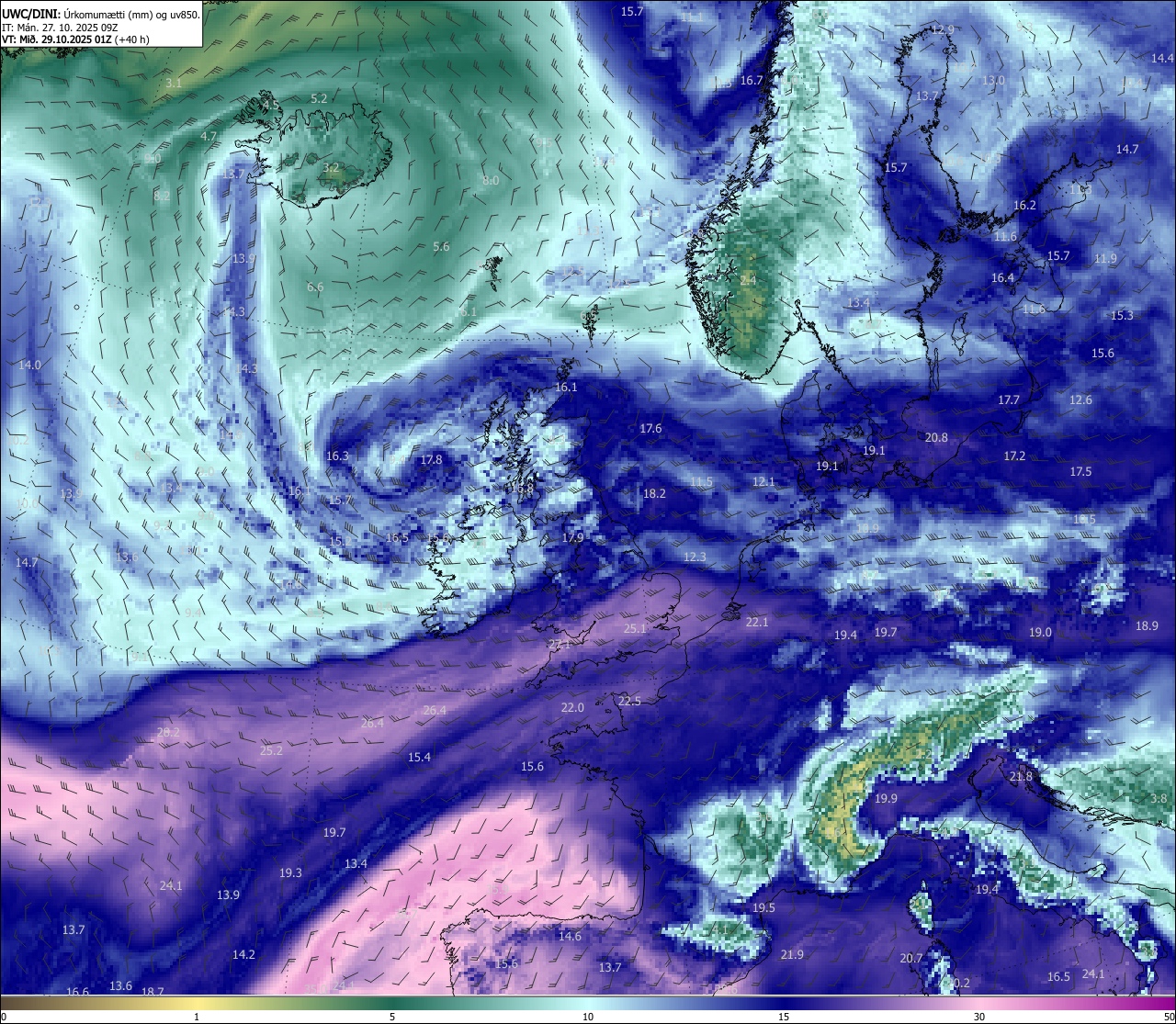Click the 16.7 value off Norway
The height and width of the screenshot is (1024, 1176).
point(752,81)
